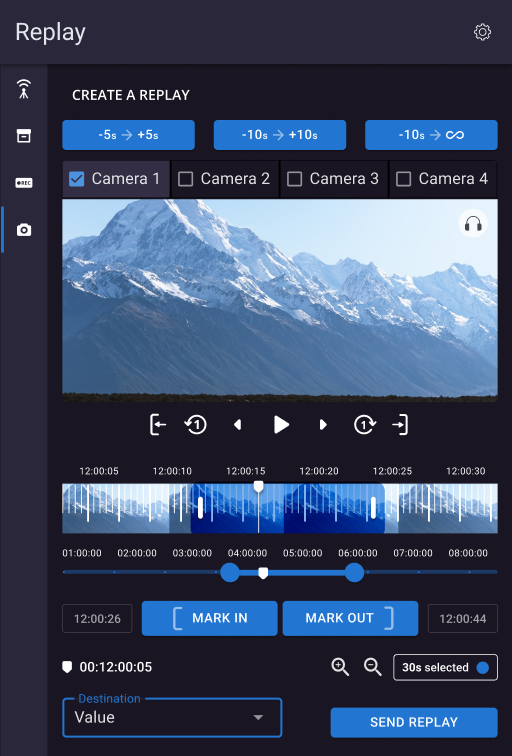Click the 01:00:00 timeline label
Image resolution: width=512 pixels, height=756 pixels.
coord(82,553)
